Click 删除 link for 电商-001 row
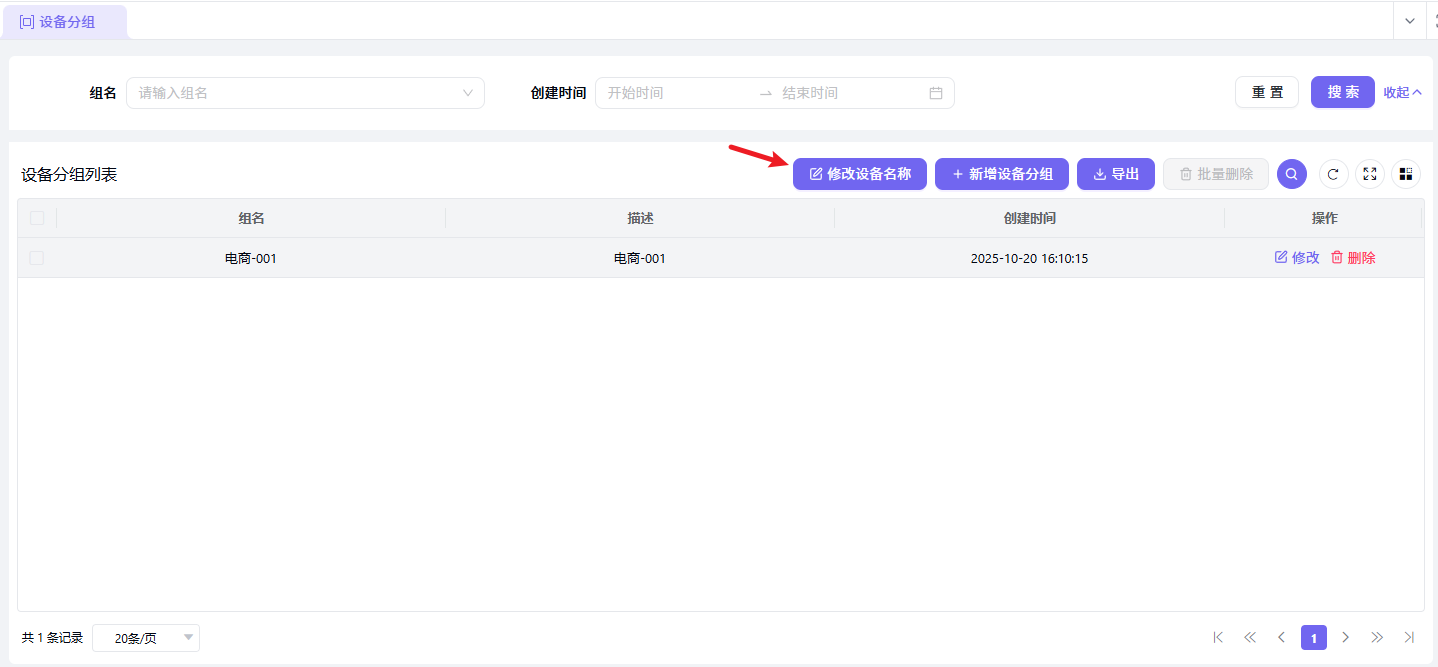This screenshot has width=1438, height=667. pos(1353,258)
